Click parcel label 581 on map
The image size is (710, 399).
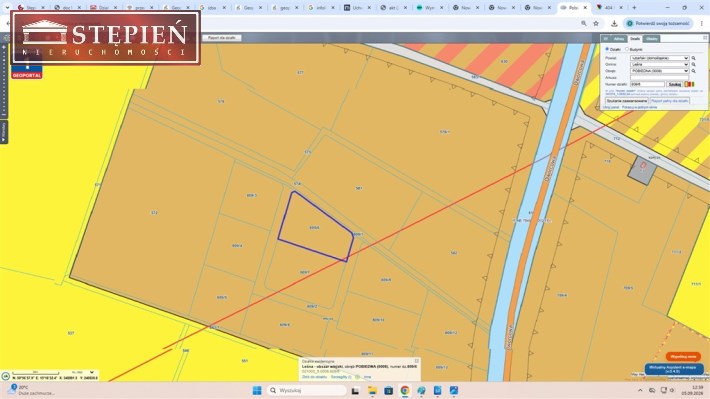click(359, 188)
